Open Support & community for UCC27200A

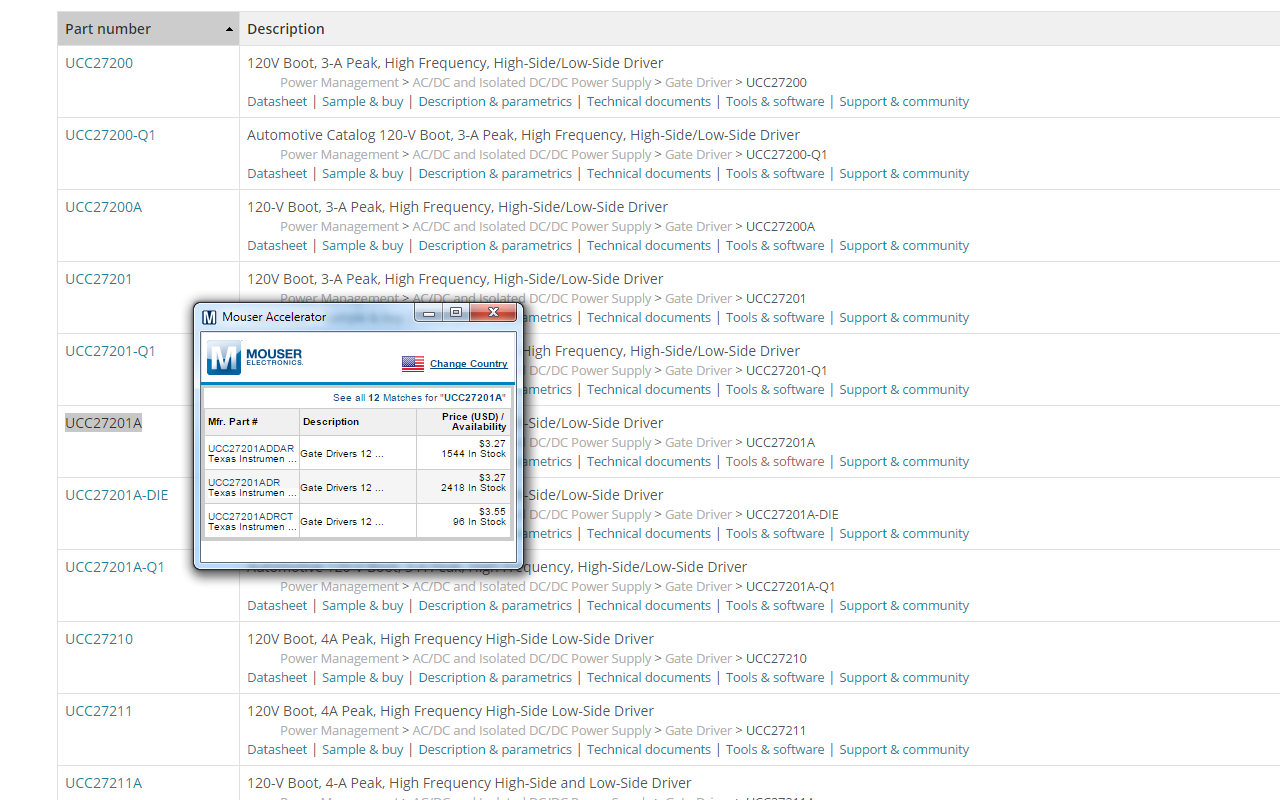904,246
